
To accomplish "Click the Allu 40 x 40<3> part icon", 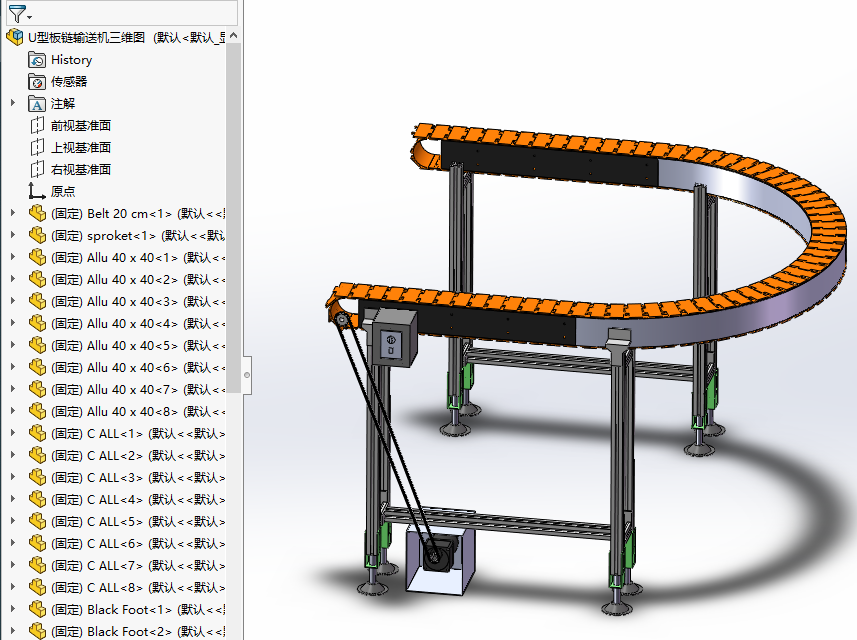I will tap(37, 301).
